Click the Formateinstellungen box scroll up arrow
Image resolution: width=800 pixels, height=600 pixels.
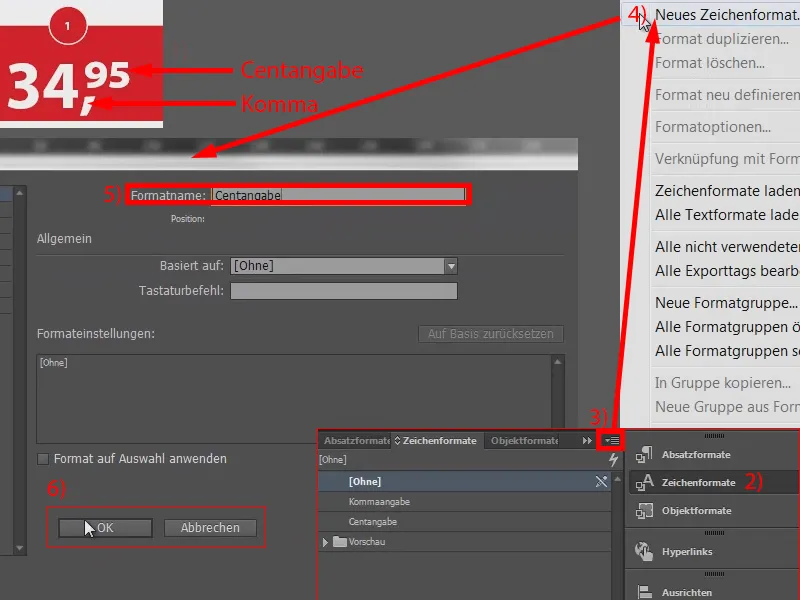(x=558, y=362)
